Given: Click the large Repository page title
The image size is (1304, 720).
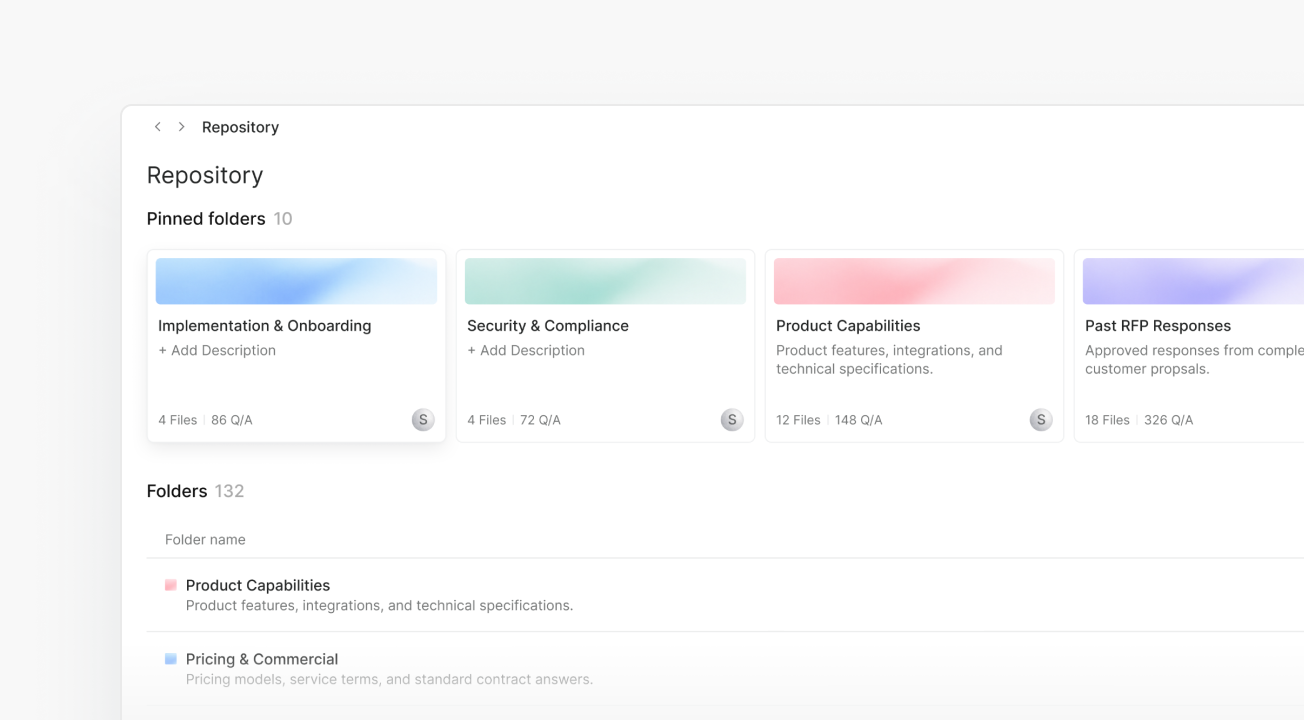Looking at the screenshot, I should pos(205,175).
